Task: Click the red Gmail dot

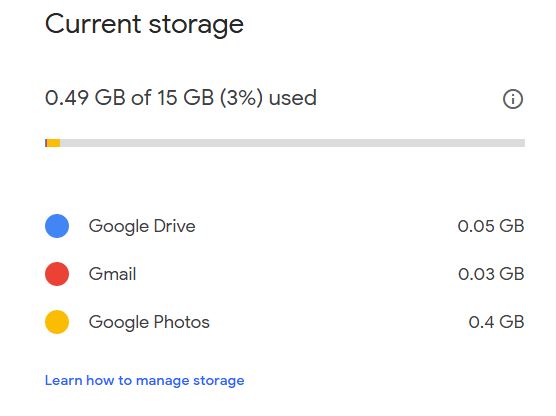Action: point(57,274)
